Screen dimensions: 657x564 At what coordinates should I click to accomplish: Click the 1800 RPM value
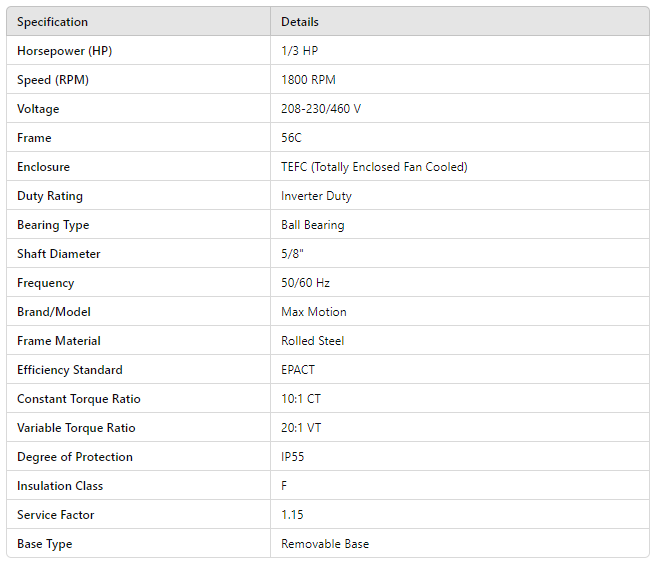coord(311,80)
